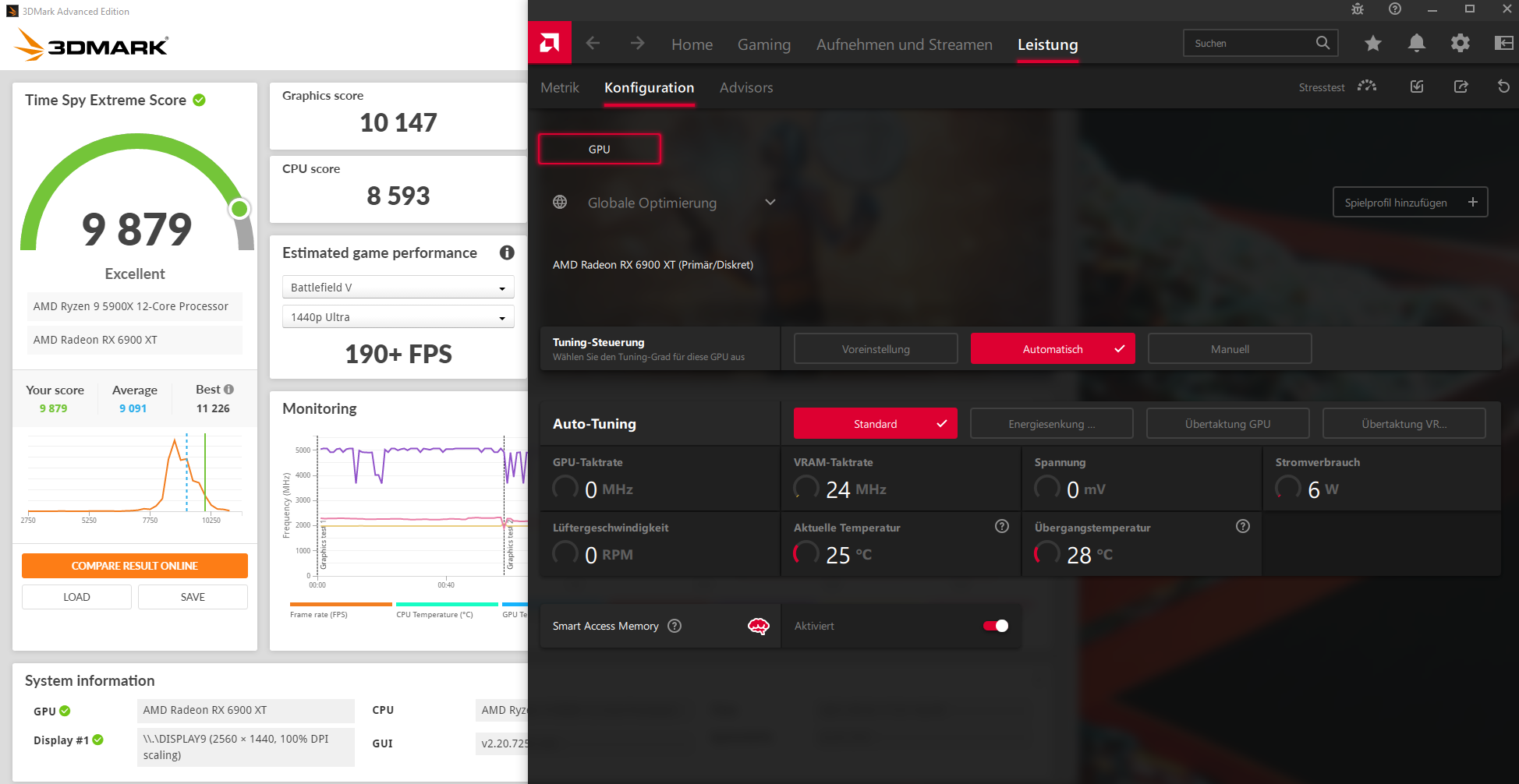Image resolution: width=1519 pixels, height=784 pixels.
Task: Reset settings with the undo arrow icon
Action: click(x=1504, y=87)
